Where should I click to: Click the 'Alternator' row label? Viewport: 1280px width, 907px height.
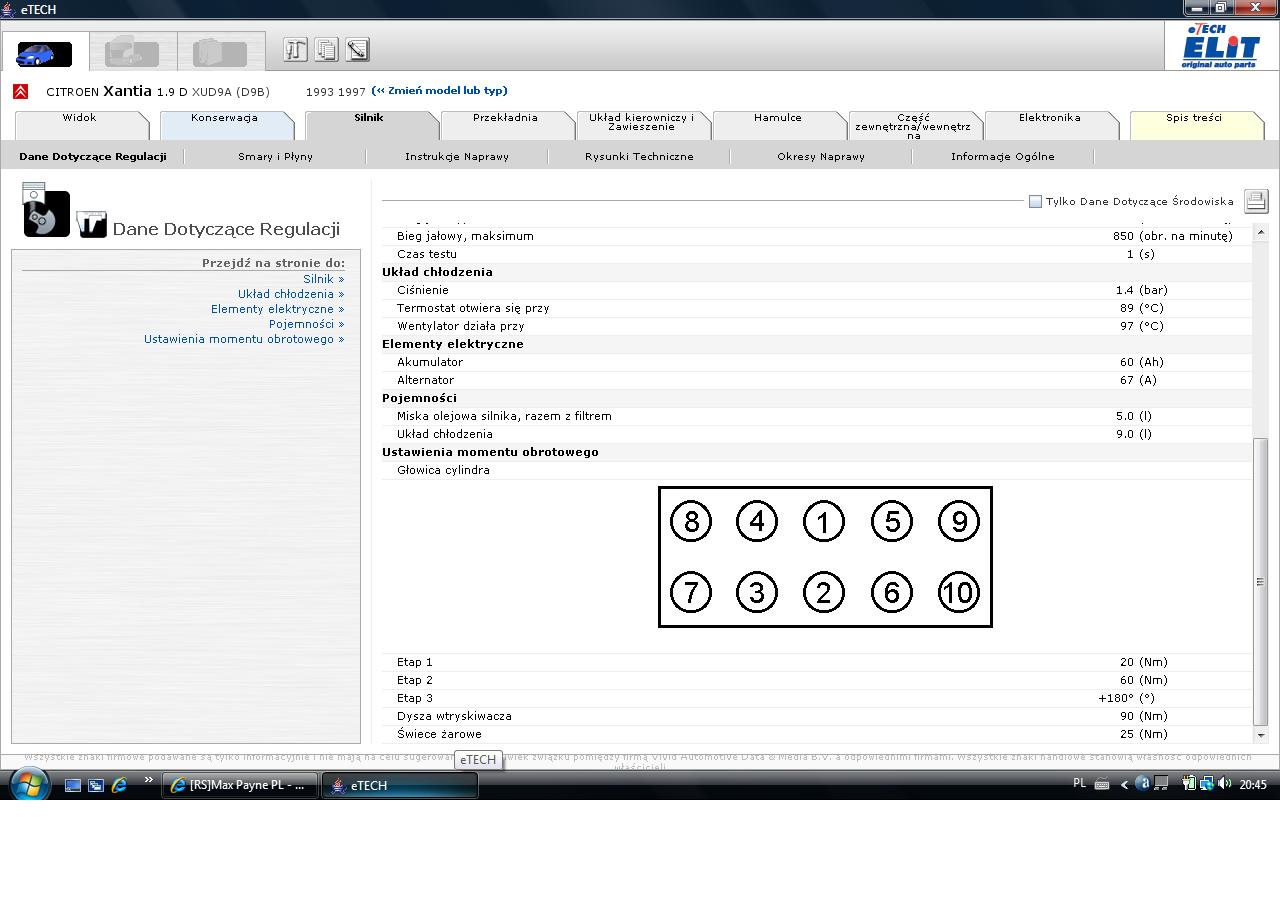425,380
